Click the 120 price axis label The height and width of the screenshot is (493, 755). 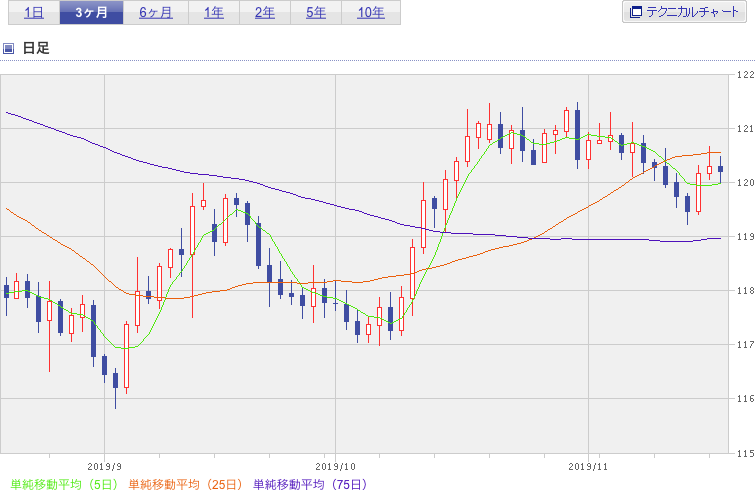click(745, 182)
